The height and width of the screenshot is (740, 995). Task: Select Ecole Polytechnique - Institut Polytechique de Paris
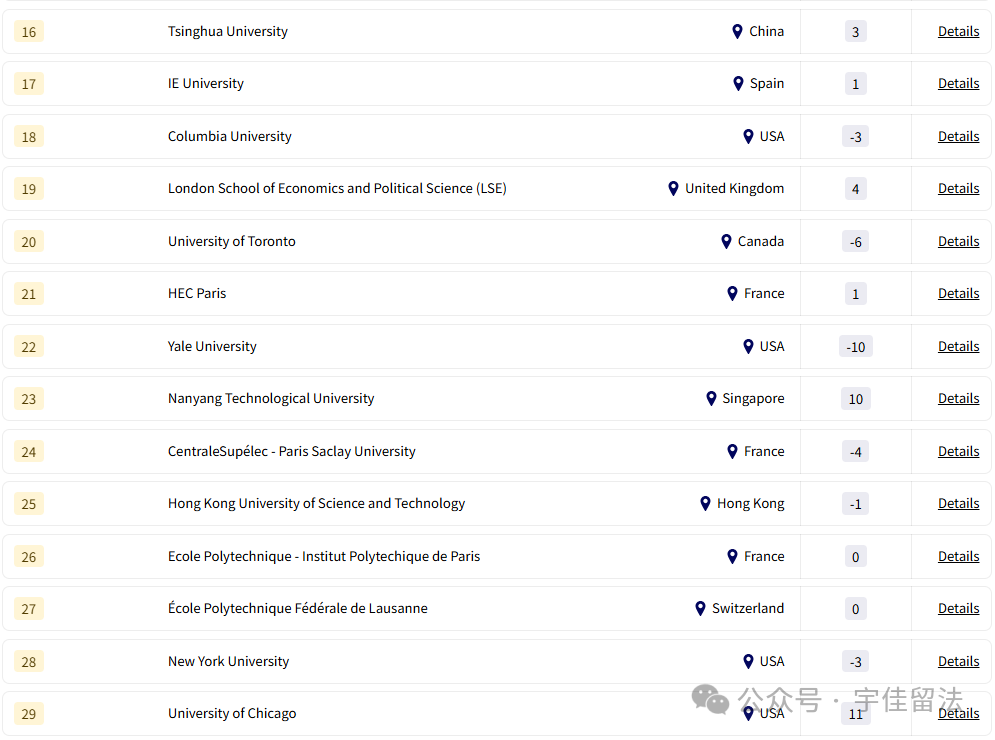[x=324, y=557]
